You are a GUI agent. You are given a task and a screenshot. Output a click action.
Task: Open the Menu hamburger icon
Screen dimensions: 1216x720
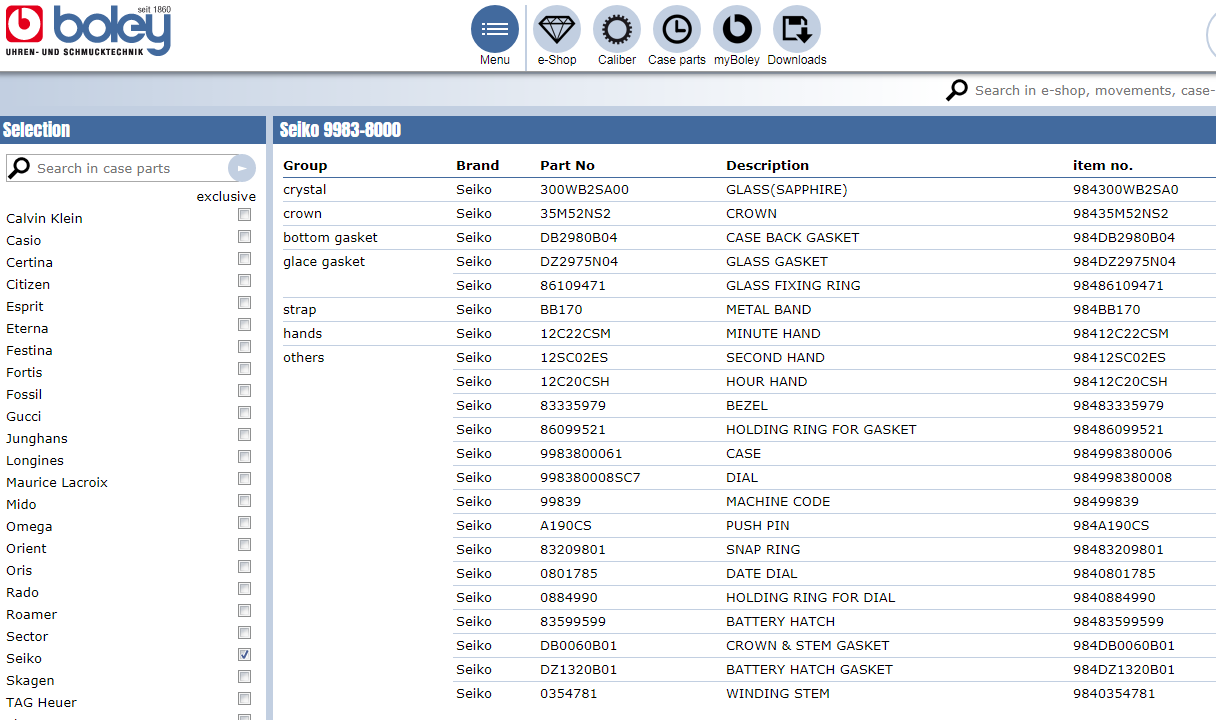[x=495, y=30]
